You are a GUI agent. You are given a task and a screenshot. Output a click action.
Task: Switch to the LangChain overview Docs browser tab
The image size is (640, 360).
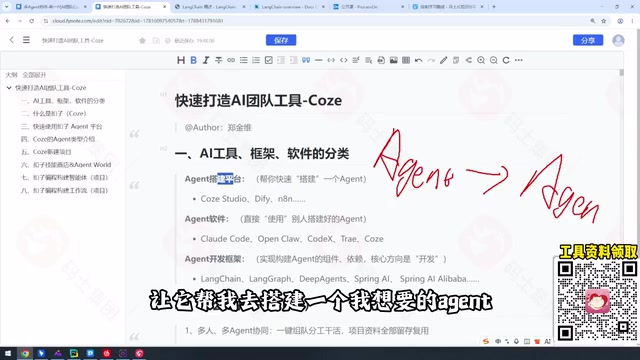[x=288, y=7]
